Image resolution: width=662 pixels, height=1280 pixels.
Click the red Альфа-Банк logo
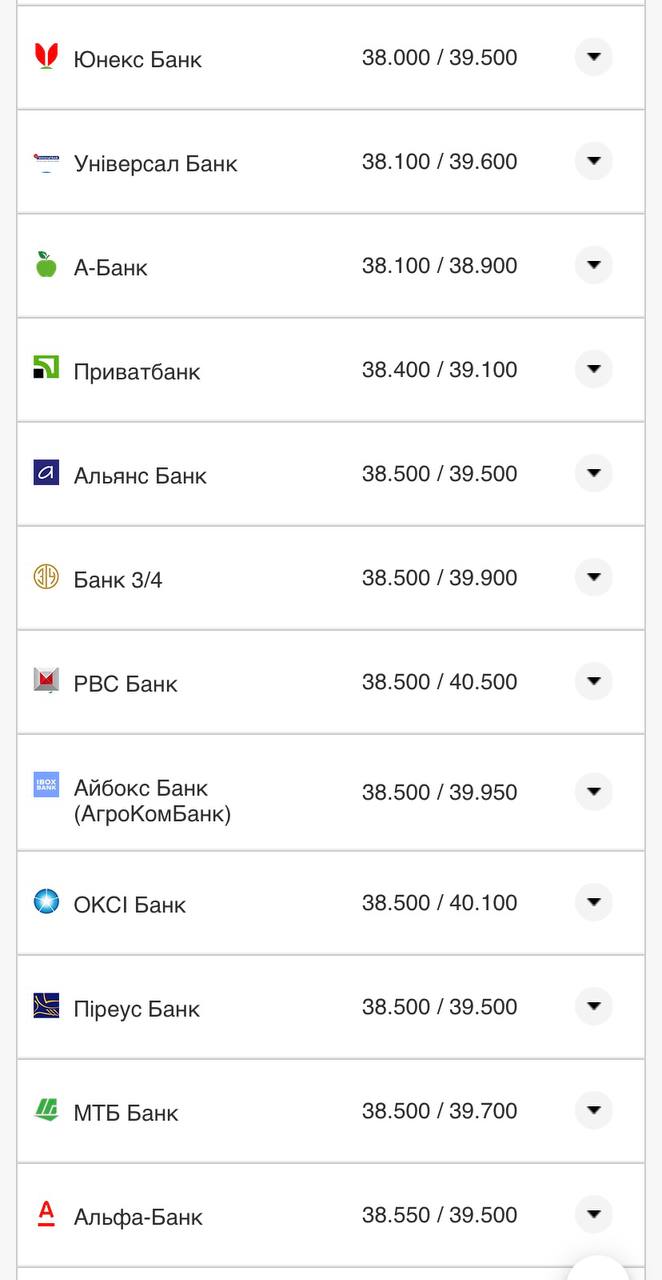[46, 1214]
